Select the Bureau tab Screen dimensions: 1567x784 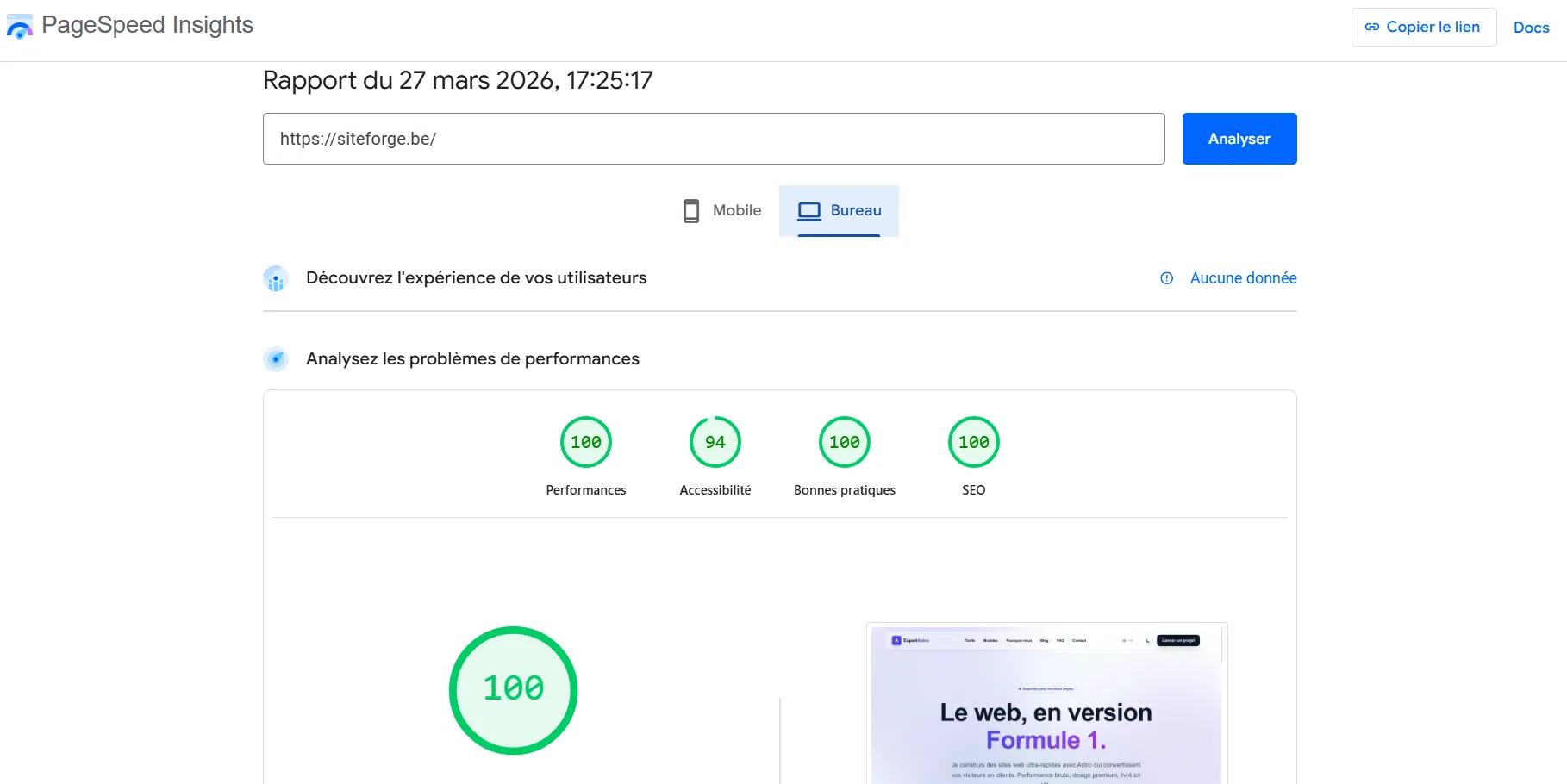click(839, 211)
